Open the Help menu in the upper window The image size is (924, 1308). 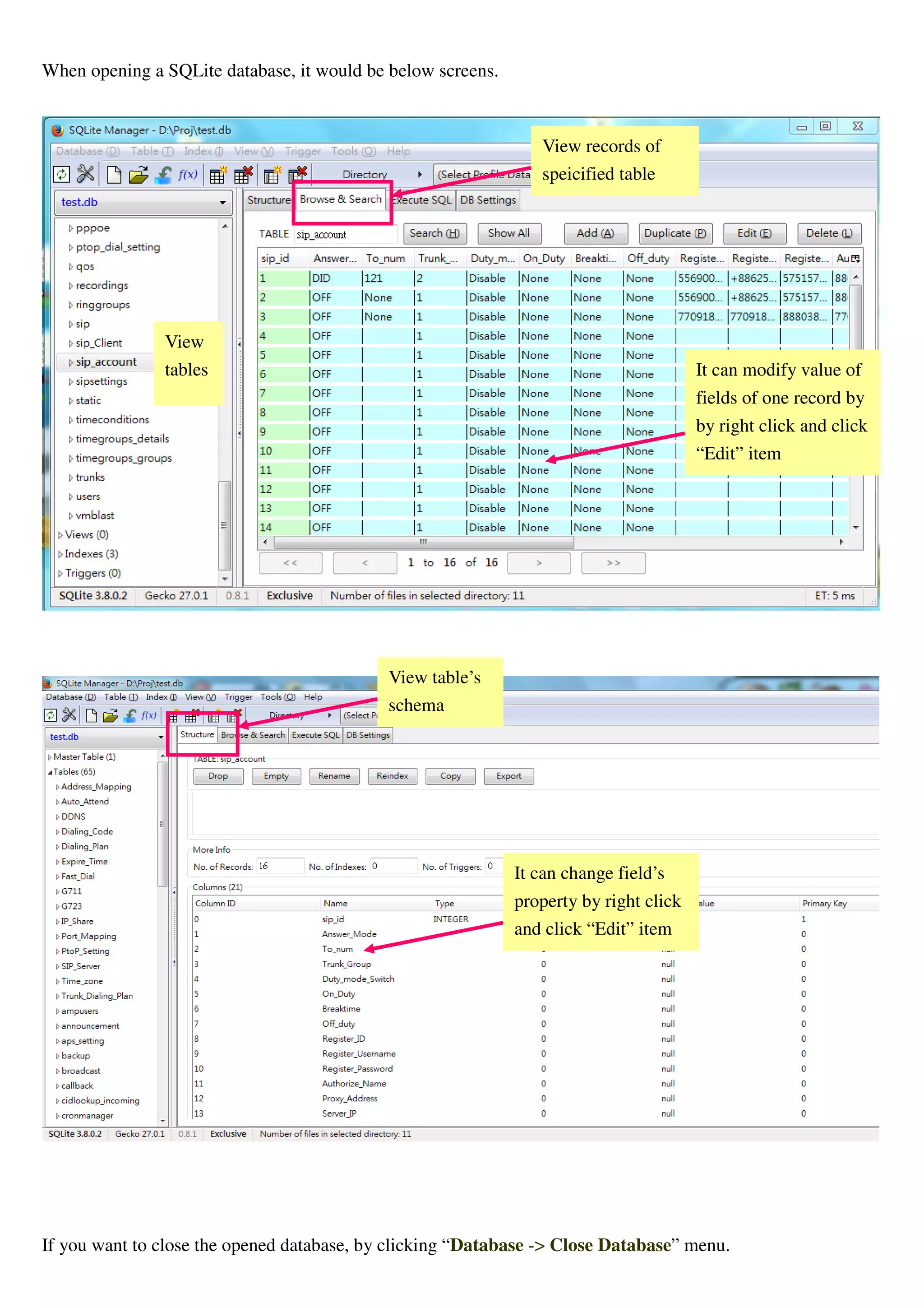tap(398, 151)
